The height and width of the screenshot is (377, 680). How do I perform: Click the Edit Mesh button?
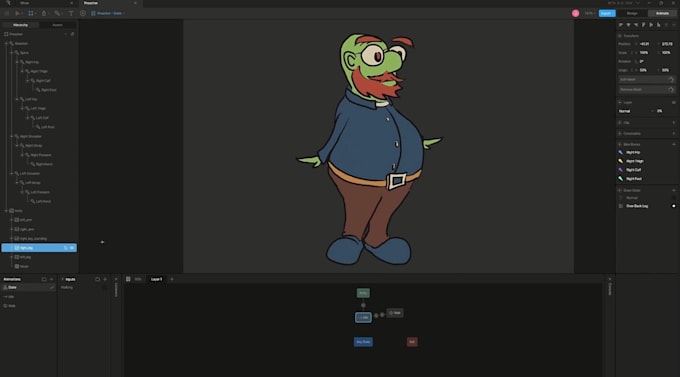click(x=647, y=80)
